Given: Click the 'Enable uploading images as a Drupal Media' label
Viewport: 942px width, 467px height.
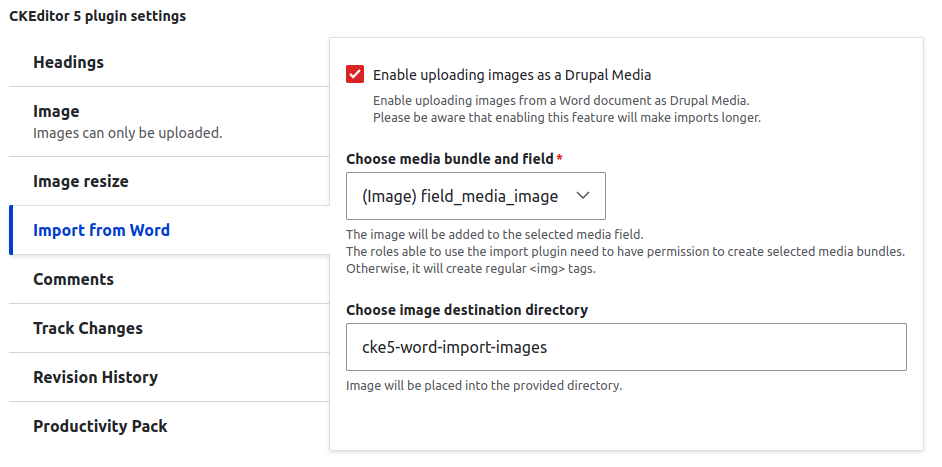Looking at the screenshot, I should point(512,75).
